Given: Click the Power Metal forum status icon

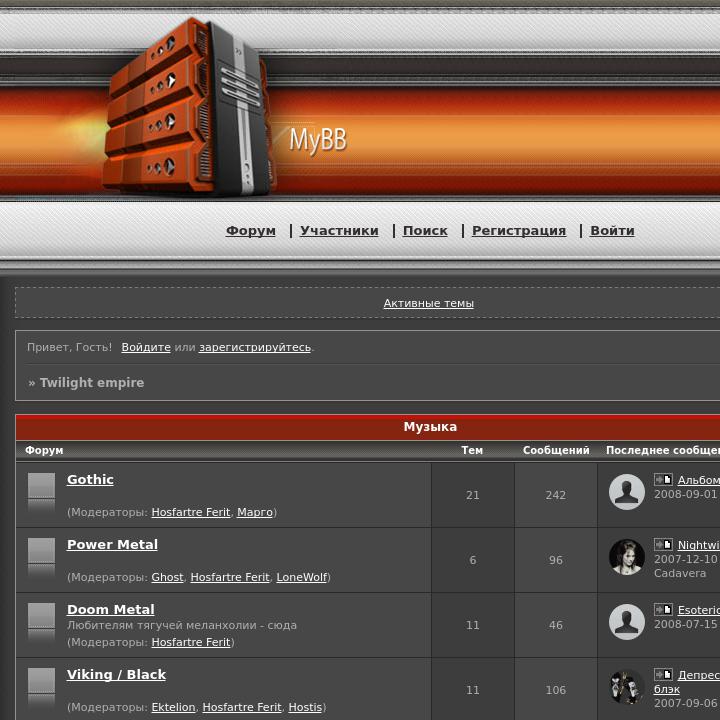Looking at the screenshot, I should (41, 557).
